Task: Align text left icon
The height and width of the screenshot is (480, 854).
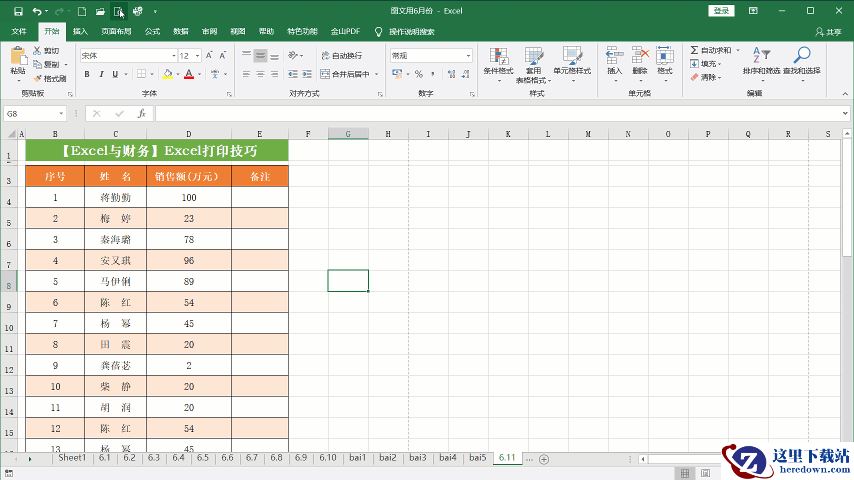Action: click(x=247, y=74)
